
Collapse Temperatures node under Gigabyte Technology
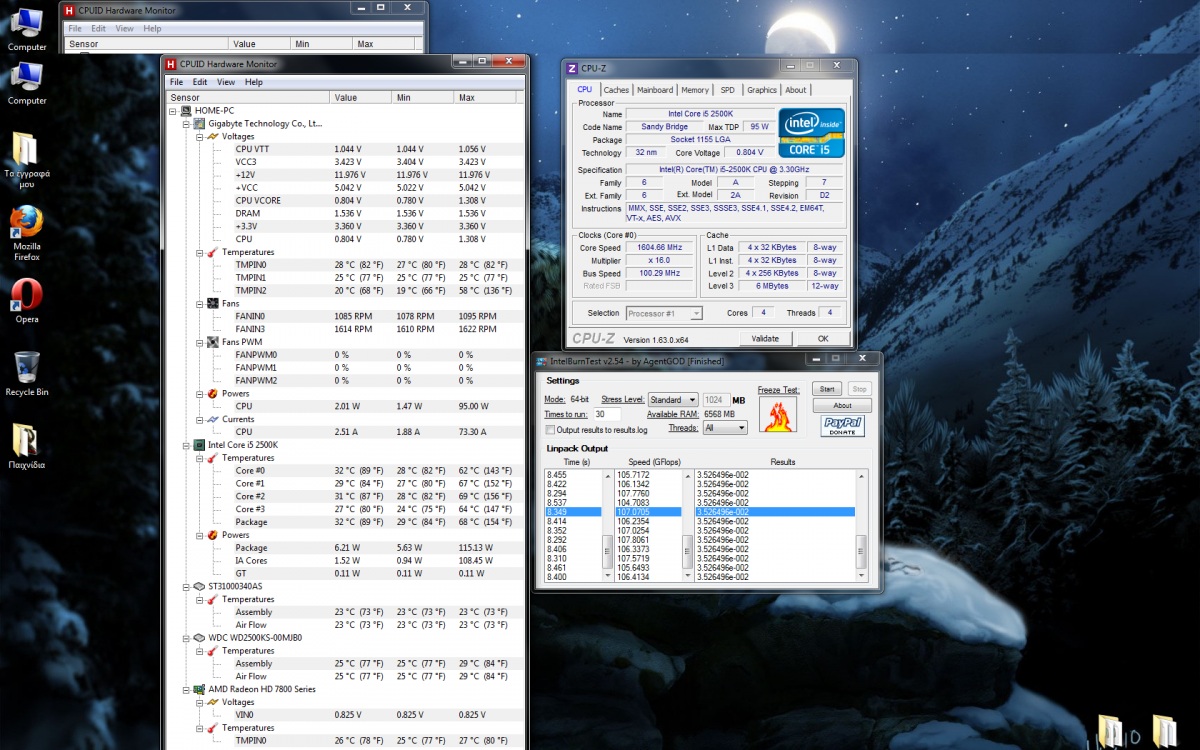pyautogui.click(x=200, y=252)
